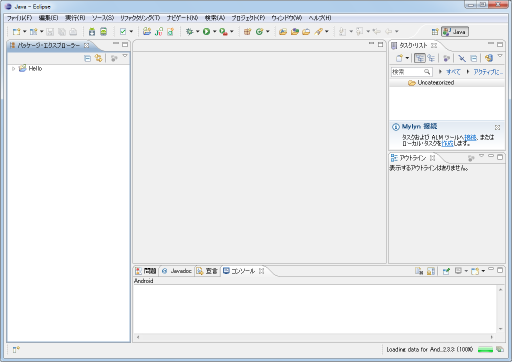Toggle Link with Editor in Package Explorer
Screen dimensions: 512x362
pos(98,58)
